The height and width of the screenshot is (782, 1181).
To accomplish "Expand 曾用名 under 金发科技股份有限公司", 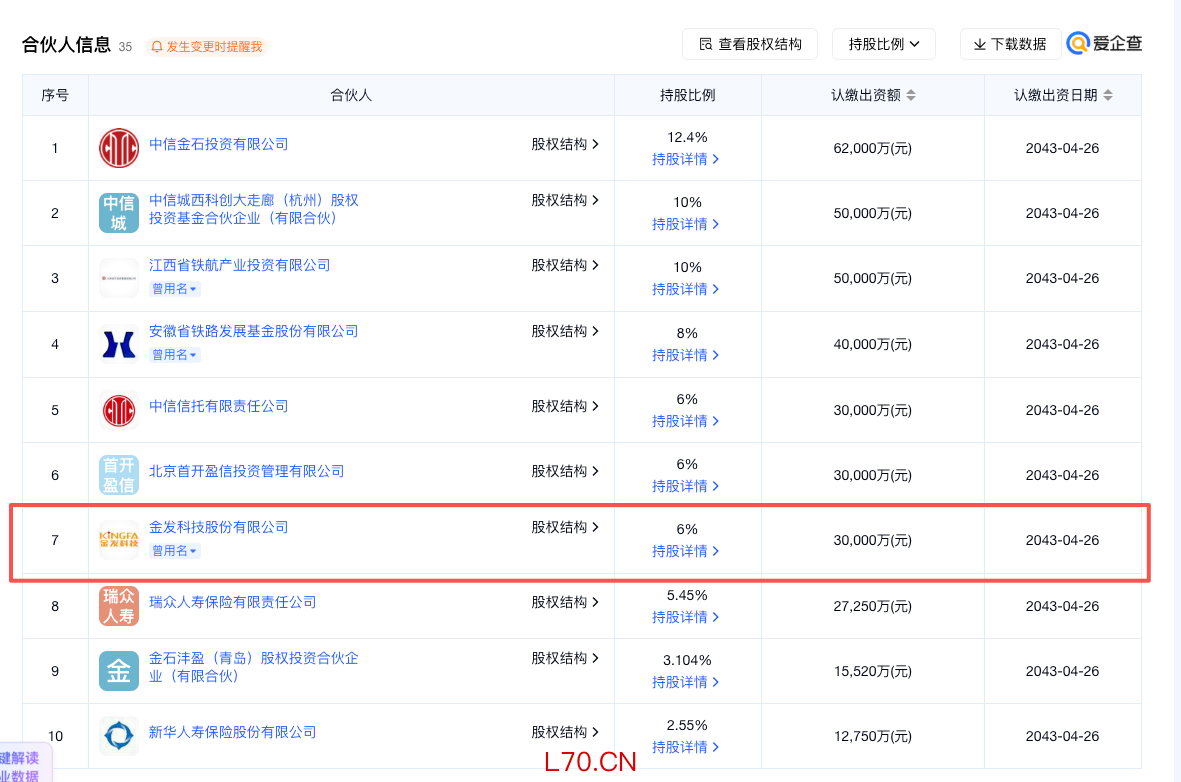I will pyautogui.click(x=175, y=551).
